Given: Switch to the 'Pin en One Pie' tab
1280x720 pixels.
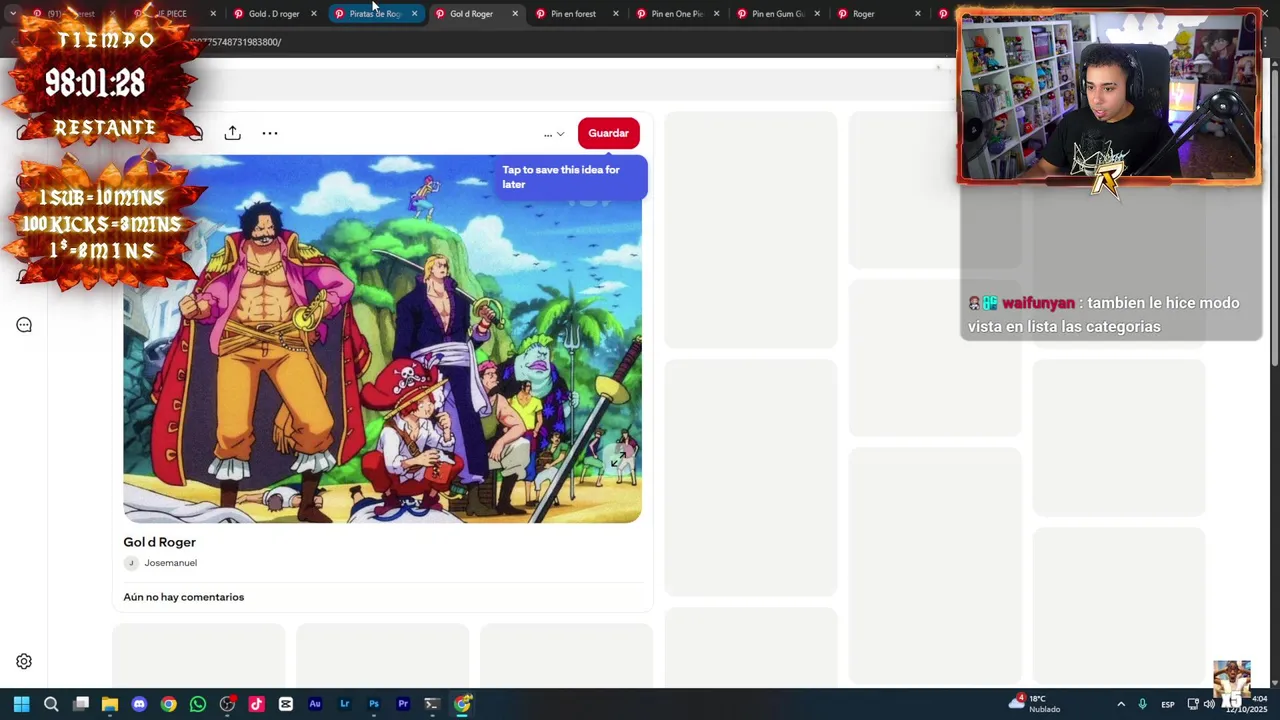Looking at the screenshot, I should [x=676, y=14].
